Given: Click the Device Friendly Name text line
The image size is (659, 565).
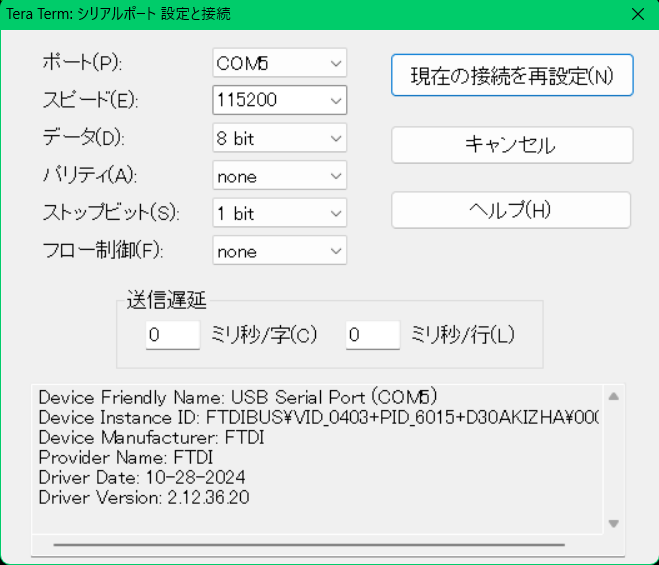Looking at the screenshot, I should (x=238, y=397).
